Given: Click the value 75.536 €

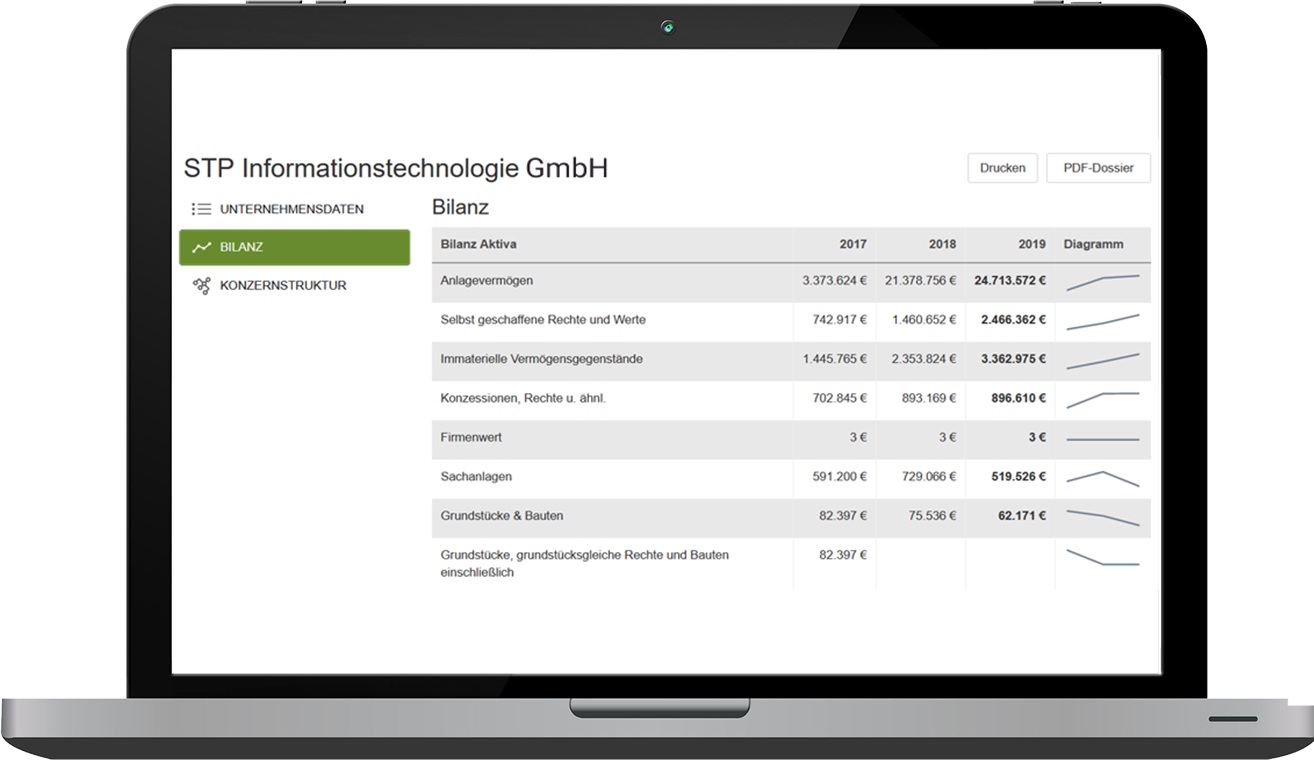Looking at the screenshot, I should (933, 516).
